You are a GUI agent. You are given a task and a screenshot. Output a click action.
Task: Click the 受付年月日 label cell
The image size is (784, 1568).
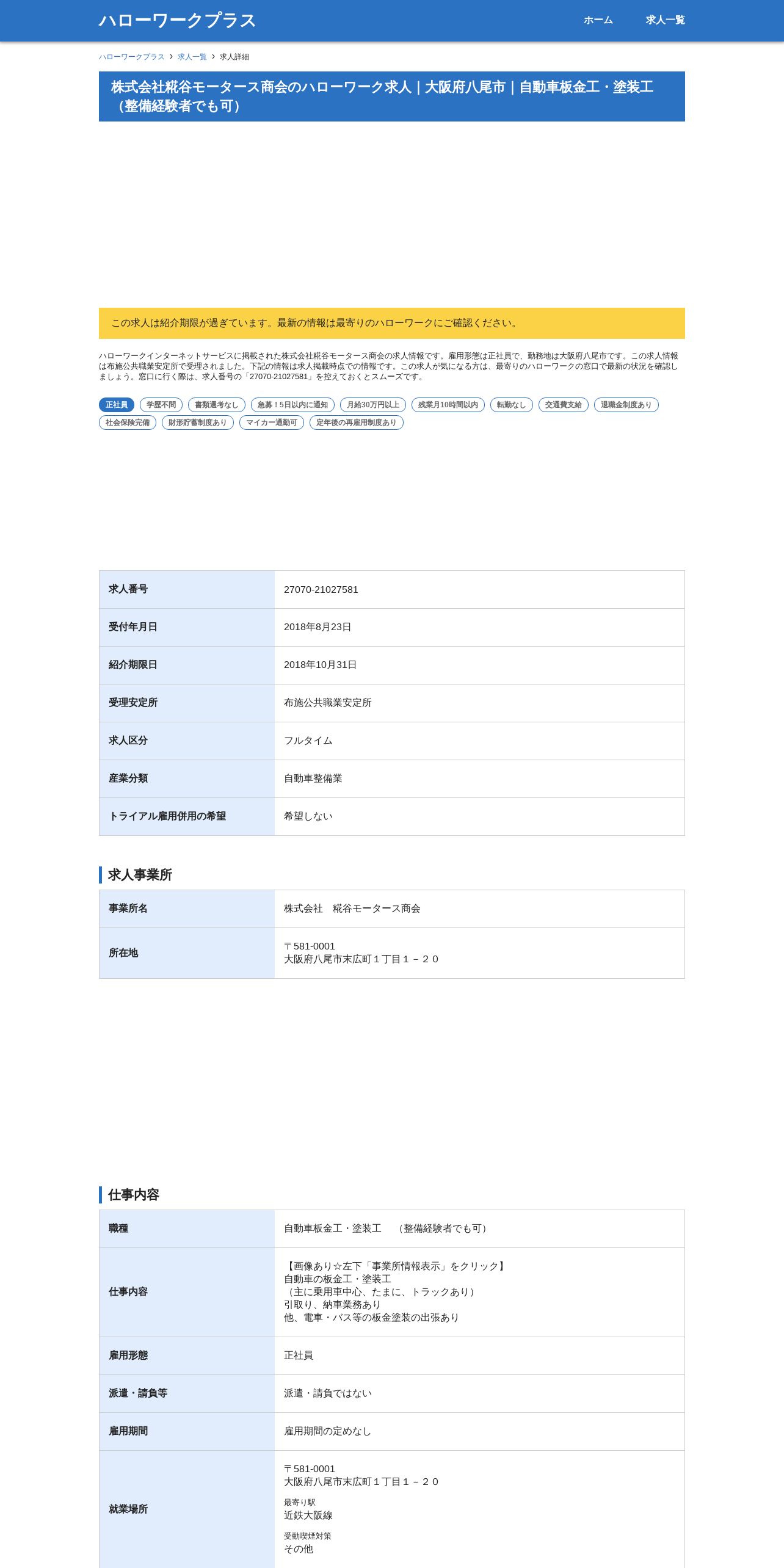click(187, 628)
